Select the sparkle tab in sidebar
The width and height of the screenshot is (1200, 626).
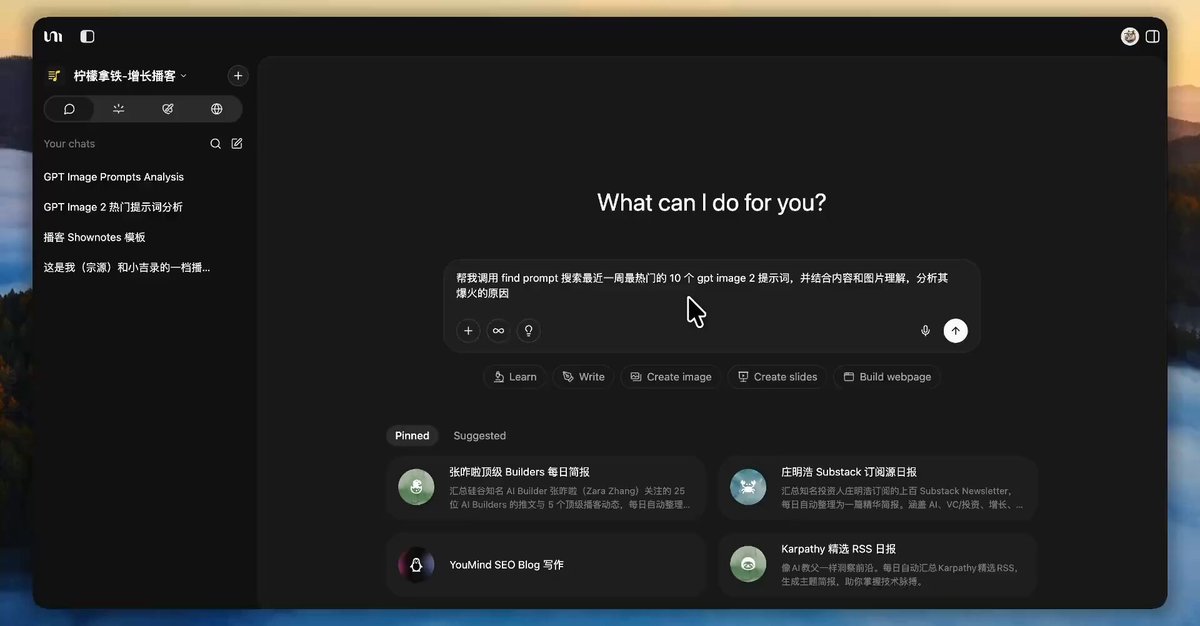point(119,109)
